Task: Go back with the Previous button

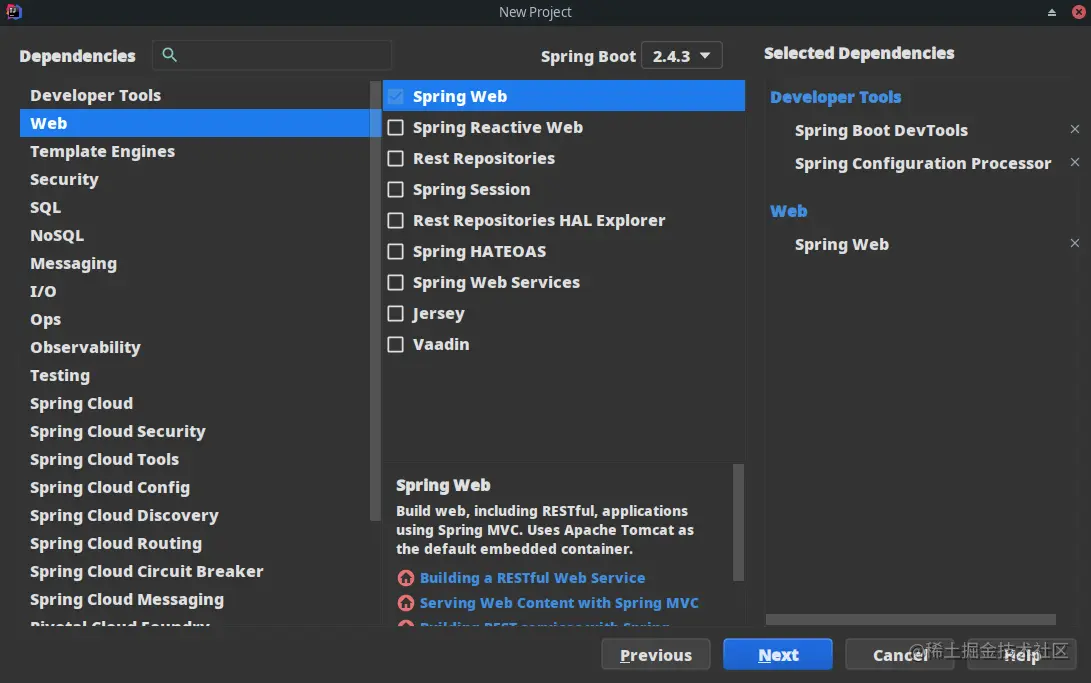Action: [x=655, y=654]
